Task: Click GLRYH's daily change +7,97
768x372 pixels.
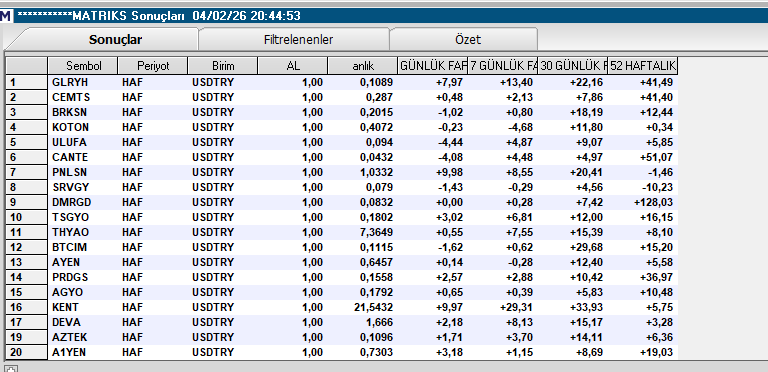Action: coord(449,82)
